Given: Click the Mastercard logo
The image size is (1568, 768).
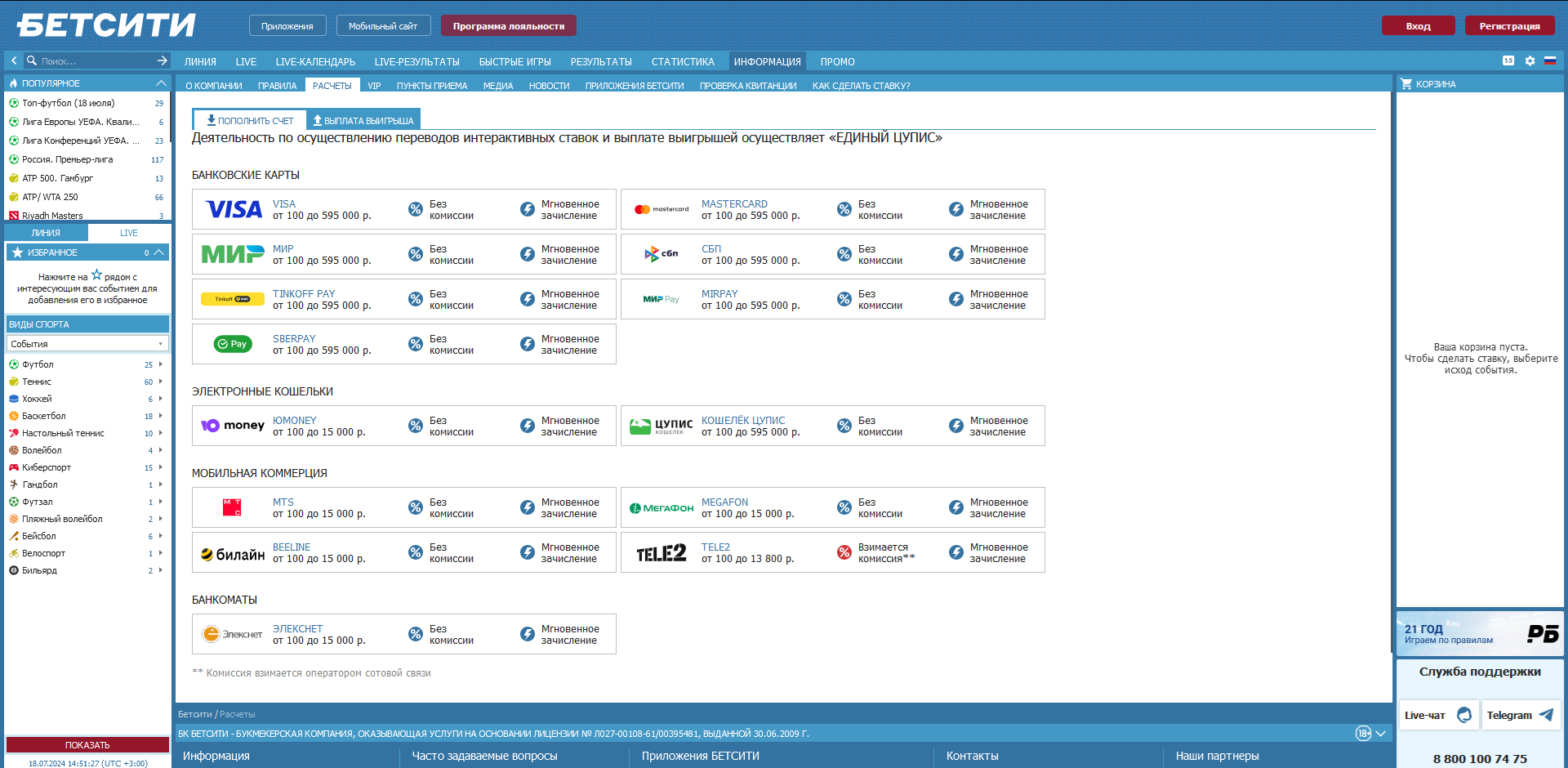Looking at the screenshot, I should point(661,209).
